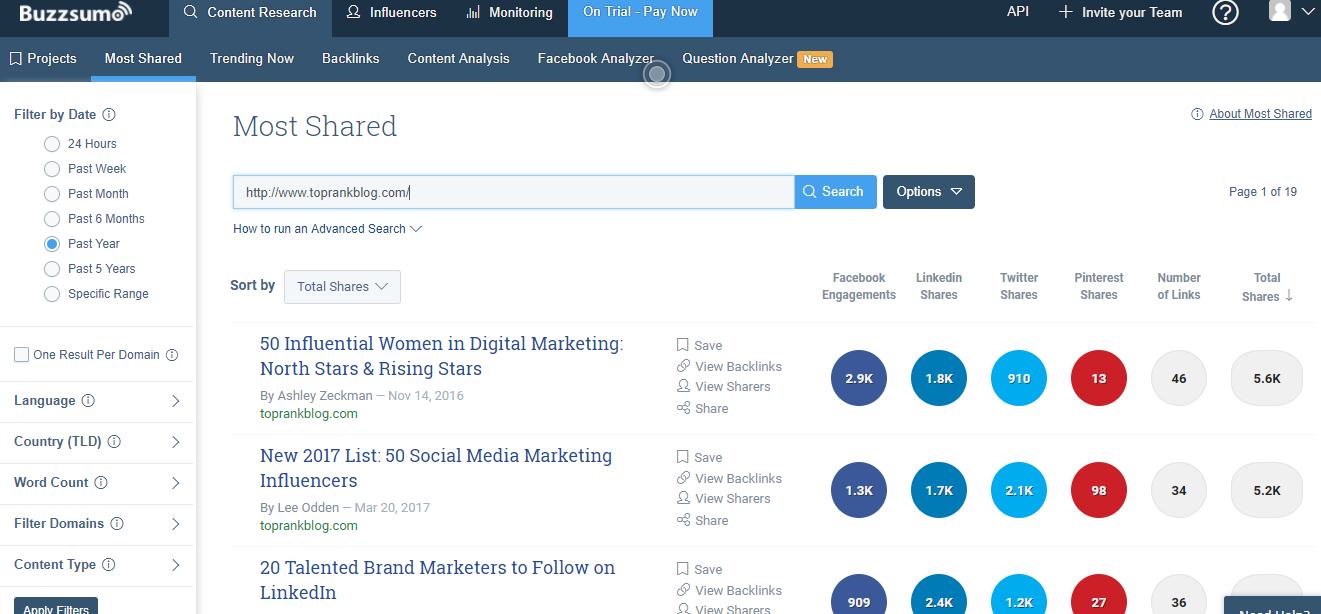Switch to the Trending Now tab

tap(252, 59)
